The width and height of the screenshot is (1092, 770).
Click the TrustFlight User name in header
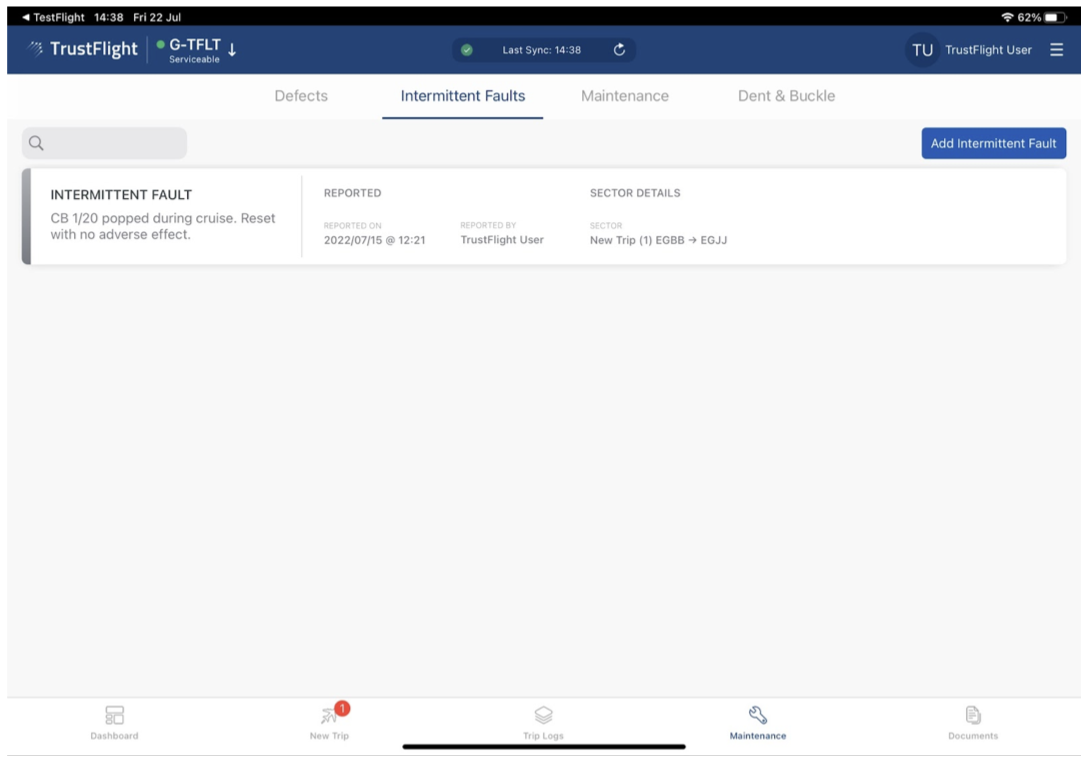pyautogui.click(x=988, y=50)
